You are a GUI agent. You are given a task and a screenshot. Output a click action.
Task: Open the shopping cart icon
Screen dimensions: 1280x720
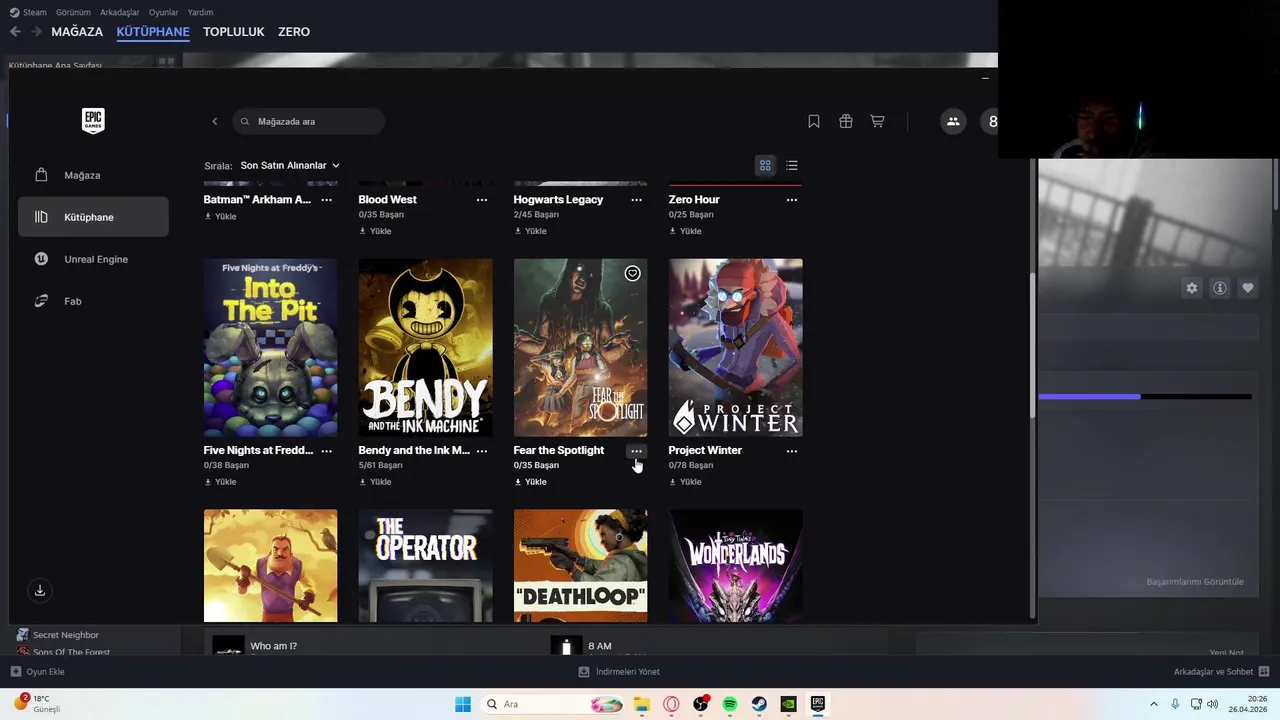coord(877,121)
